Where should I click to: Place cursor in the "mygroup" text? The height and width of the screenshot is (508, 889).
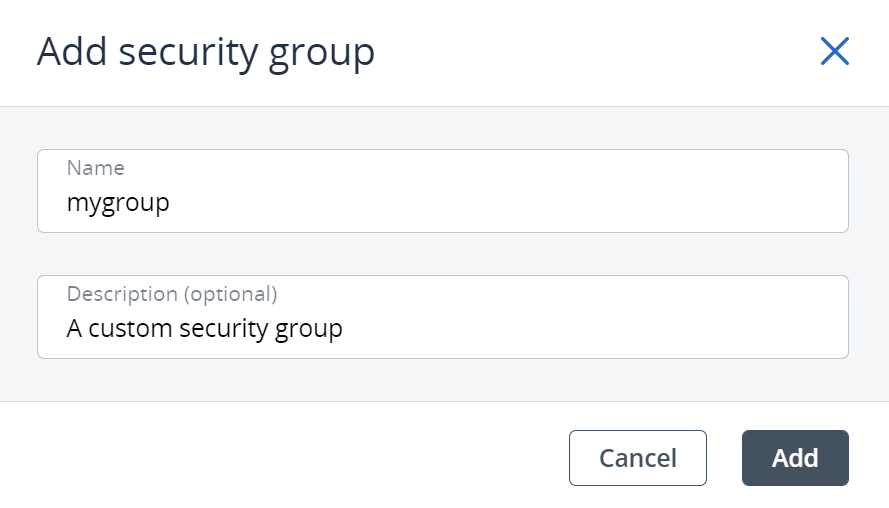[118, 203]
